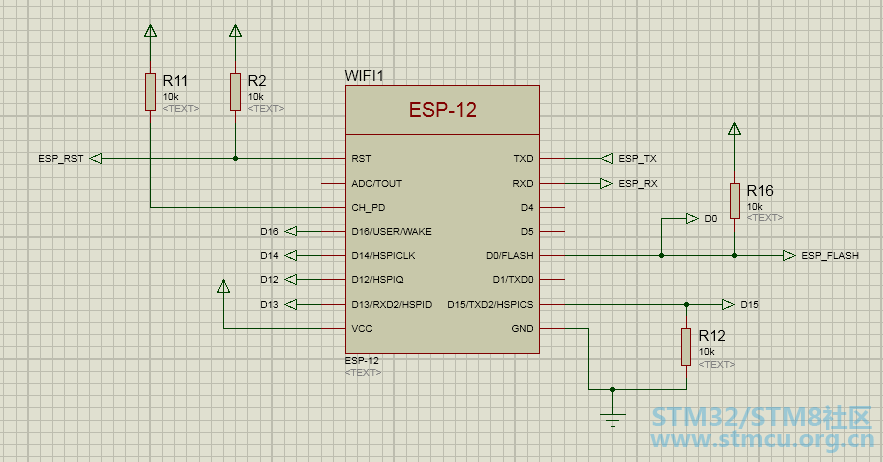Image resolution: width=883 pixels, height=462 pixels.
Task: Select the ESP-12 chip title header
Action: tap(443, 110)
